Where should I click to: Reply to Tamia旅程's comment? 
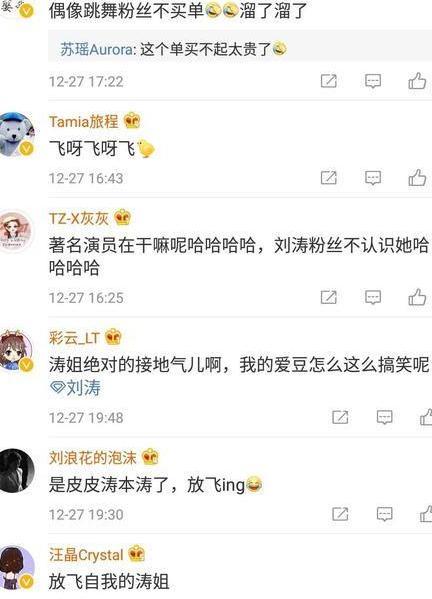pyautogui.click(x=372, y=178)
